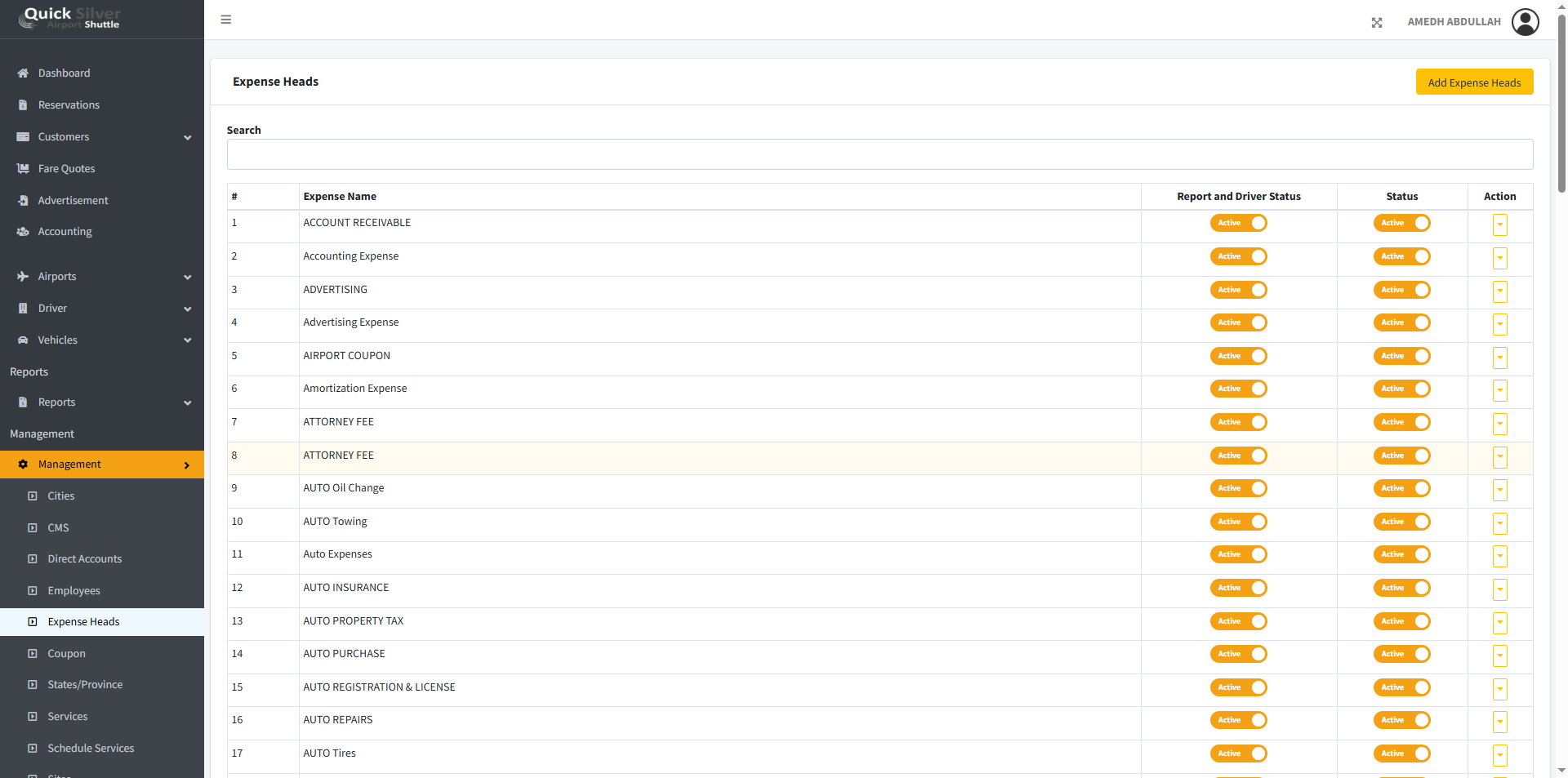This screenshot has height=778, width=1568.
Task: Click the fullscreen expand icon
Action: (1377, 23)
